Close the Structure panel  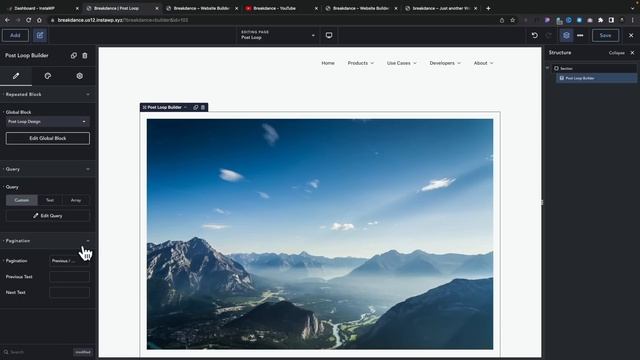(632, 53)
